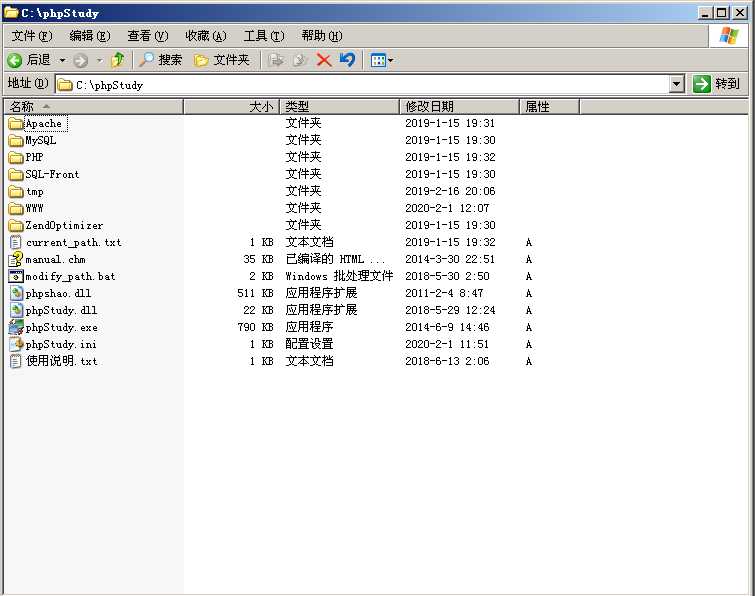
Task: Minimize the C:\phpStudy window
Action: [x=704, y=13]
